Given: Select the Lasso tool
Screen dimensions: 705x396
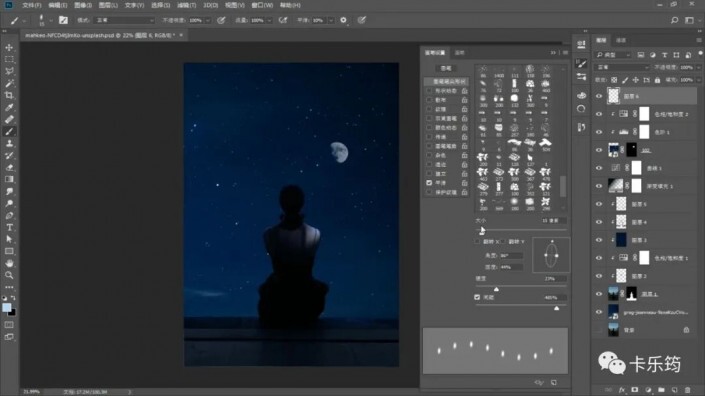Looking at the screenshot, I should pos(9,71).
